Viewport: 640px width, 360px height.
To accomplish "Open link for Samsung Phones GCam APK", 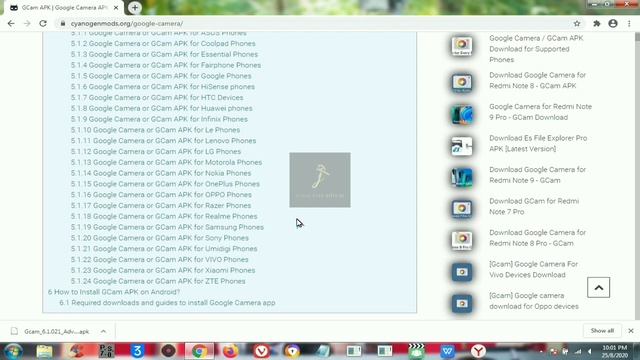I will click(167, 227).
